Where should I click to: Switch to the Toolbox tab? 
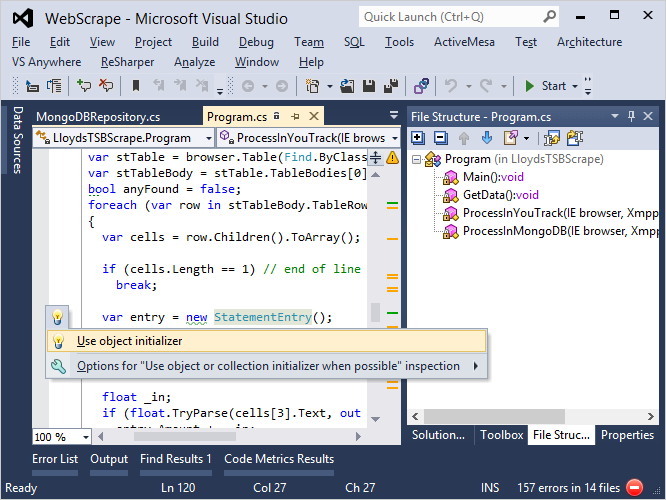[x=502, y=435]
